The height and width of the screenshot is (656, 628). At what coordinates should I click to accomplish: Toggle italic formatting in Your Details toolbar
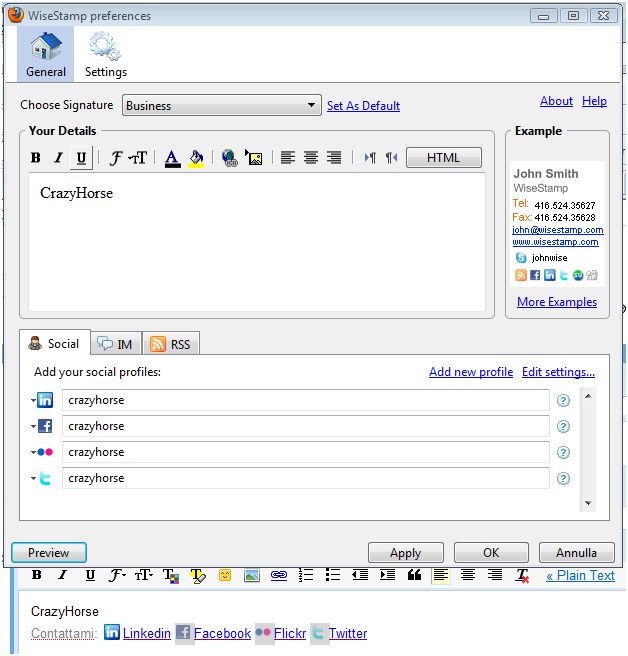pyautogui.click(x=58, y=158)
